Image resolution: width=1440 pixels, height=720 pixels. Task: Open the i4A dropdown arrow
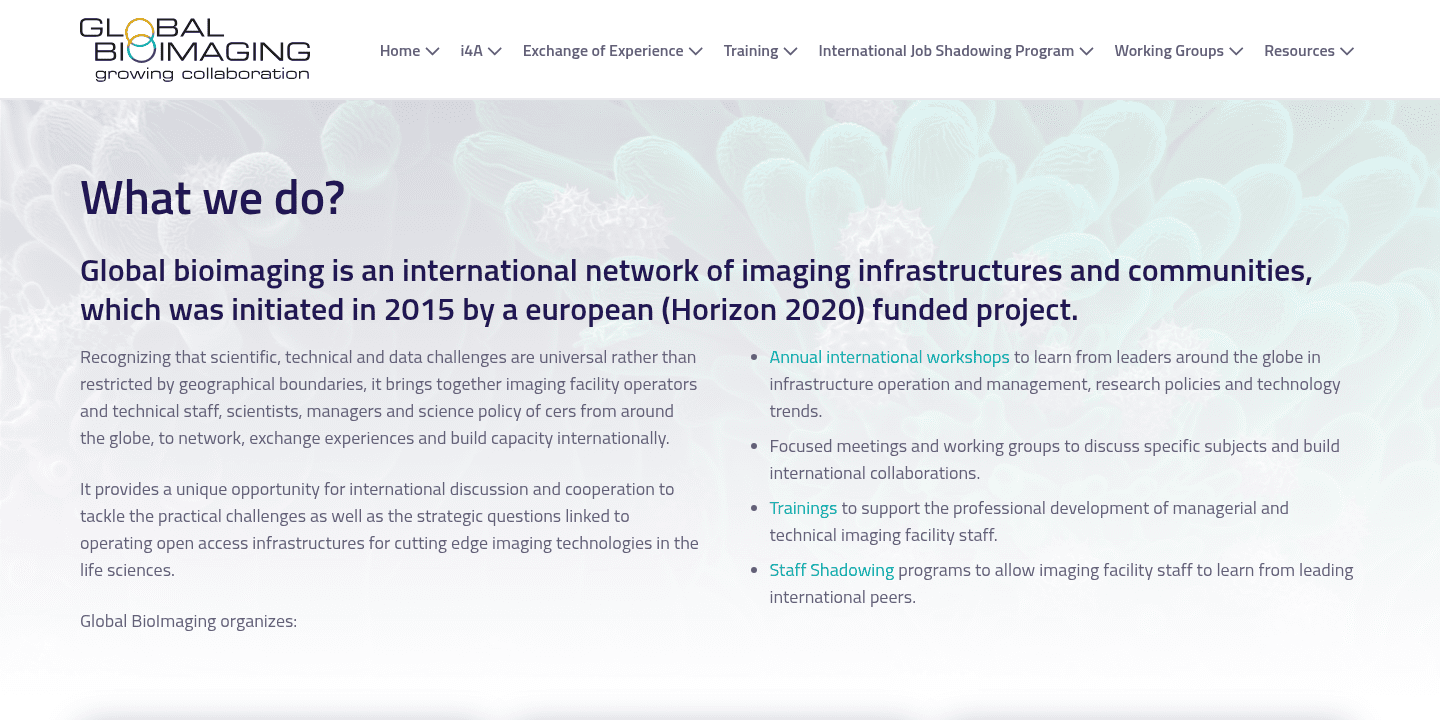(x=496, y=50)
